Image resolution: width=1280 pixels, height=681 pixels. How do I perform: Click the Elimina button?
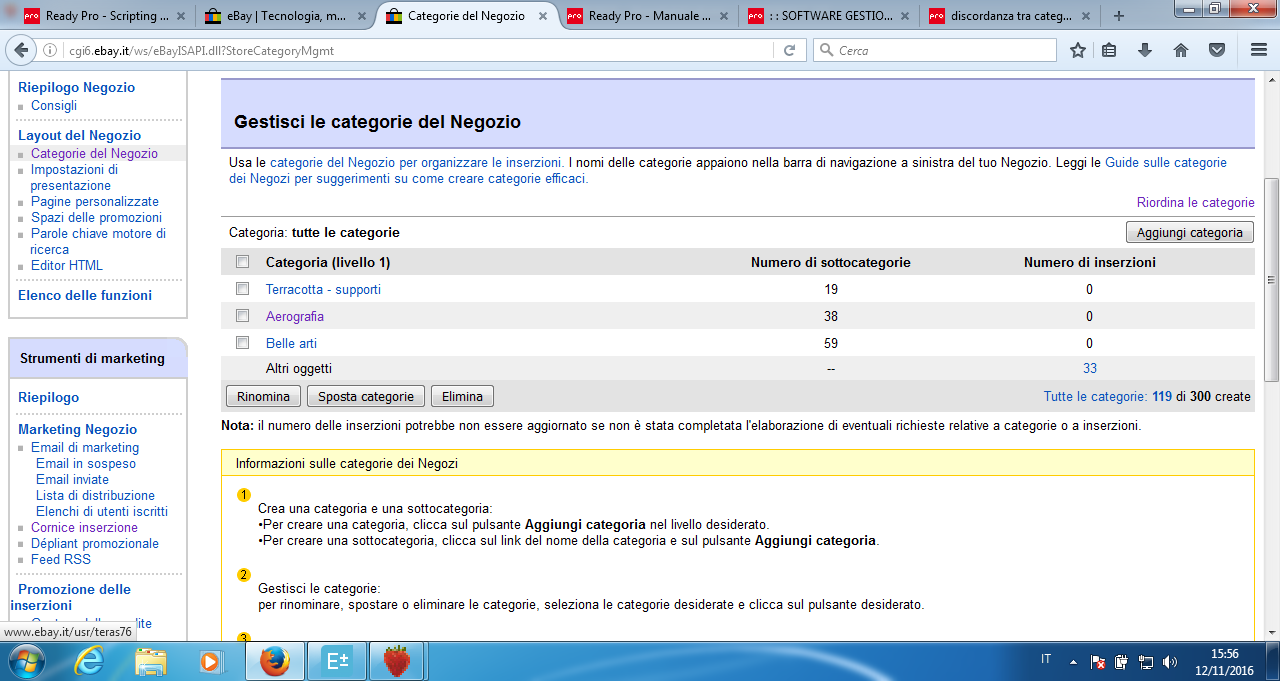[462, 396]
